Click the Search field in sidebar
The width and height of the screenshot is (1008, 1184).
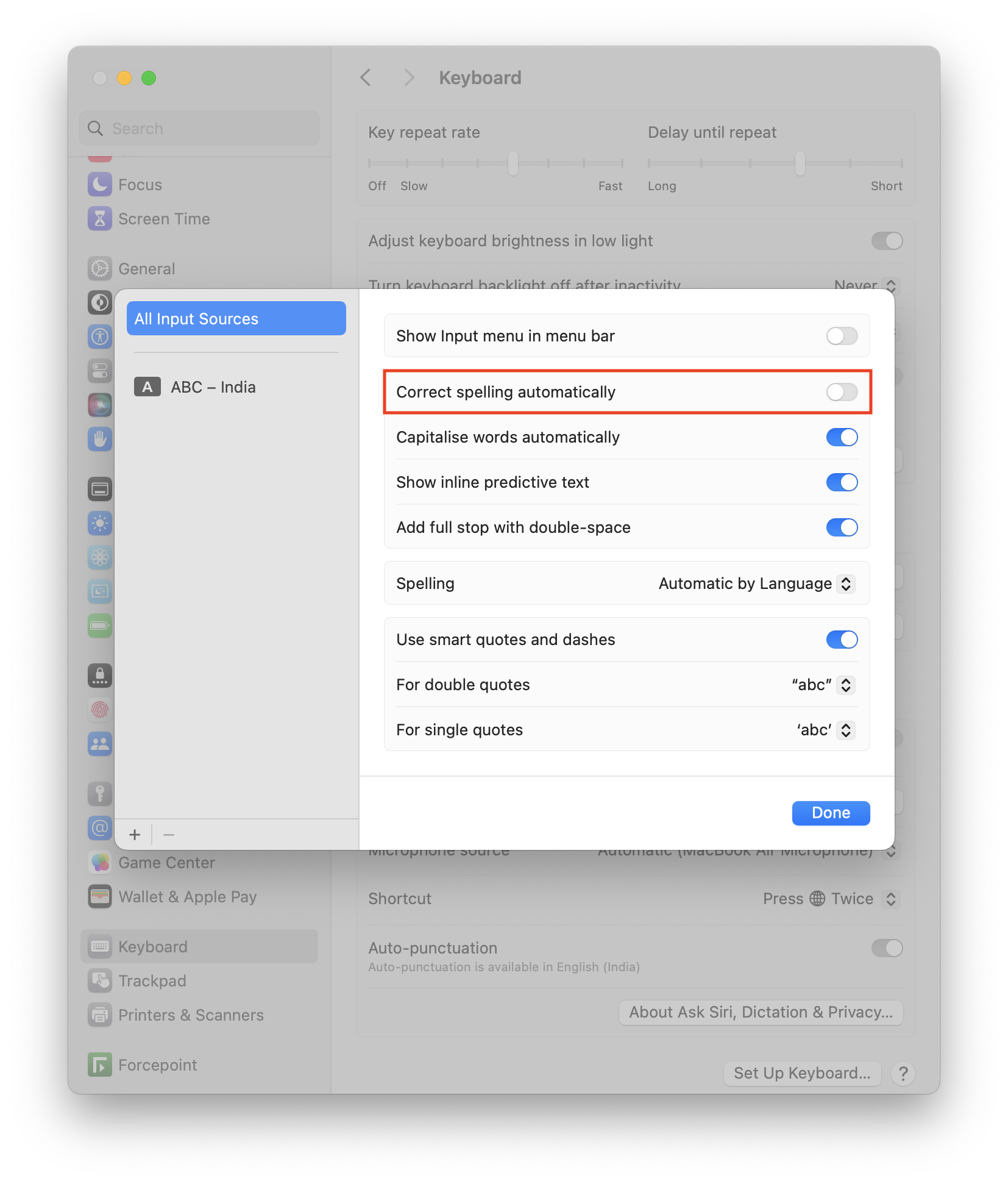[x=199, y=128]
